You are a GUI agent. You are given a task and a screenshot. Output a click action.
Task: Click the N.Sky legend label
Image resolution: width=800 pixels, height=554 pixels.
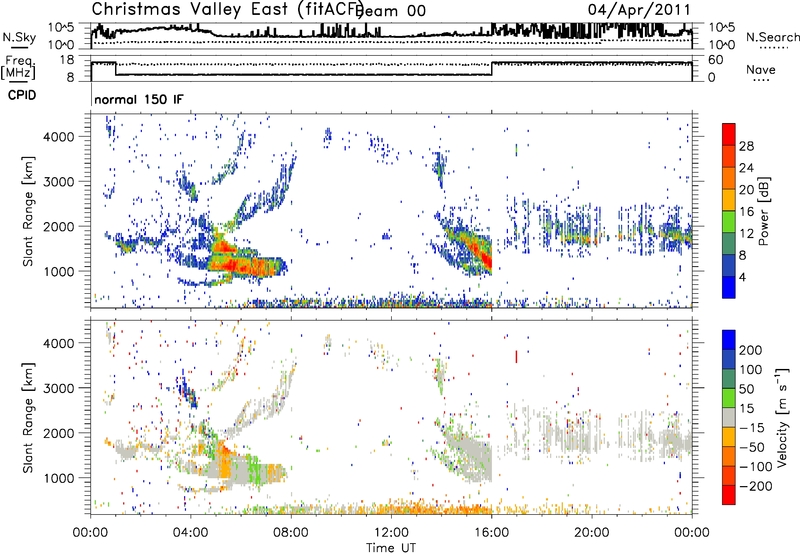[19, 37]
